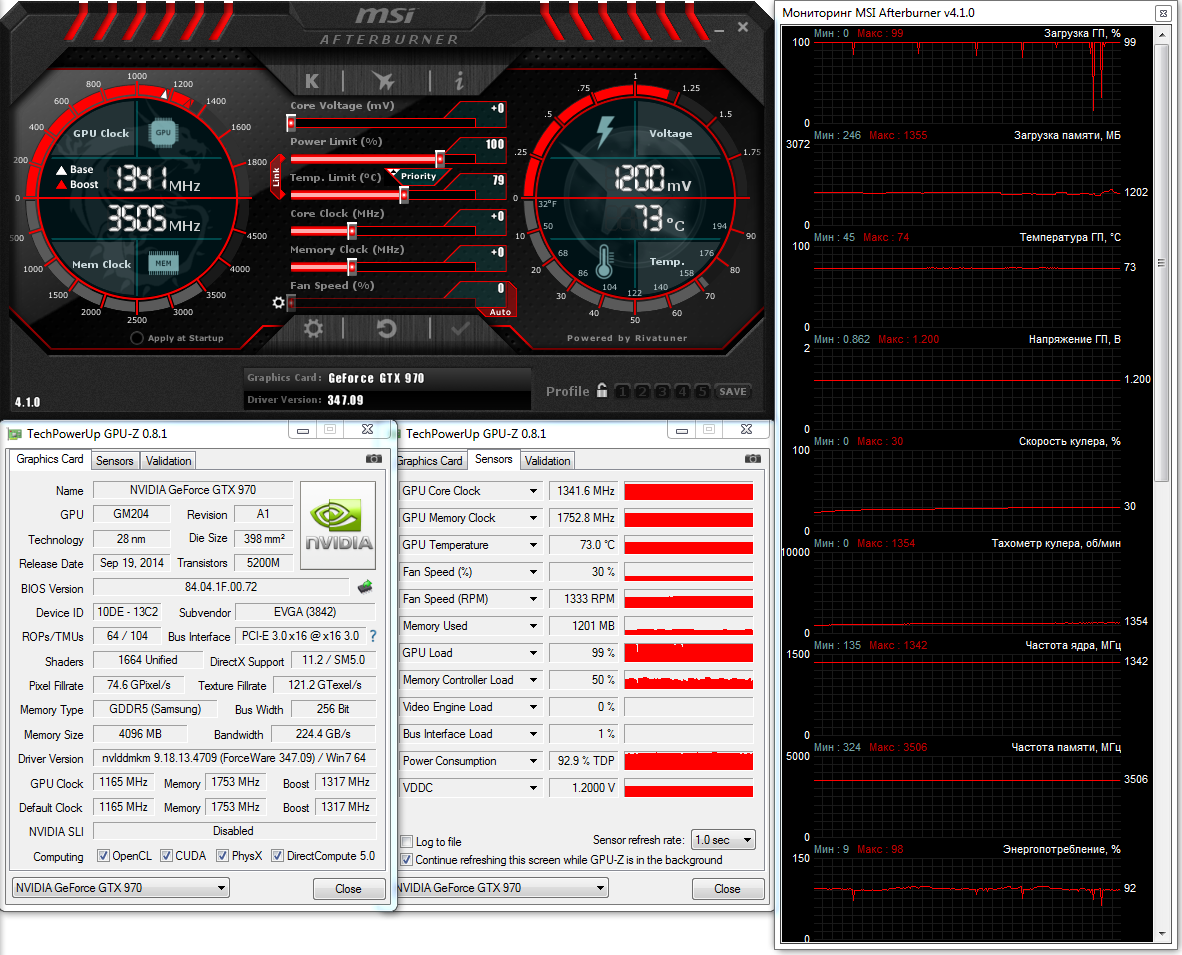Image resolution: width=1182 pixels, height=955 pixels.
Task: Adjust the Core Voltage slider handle
Action: point(291,122)
